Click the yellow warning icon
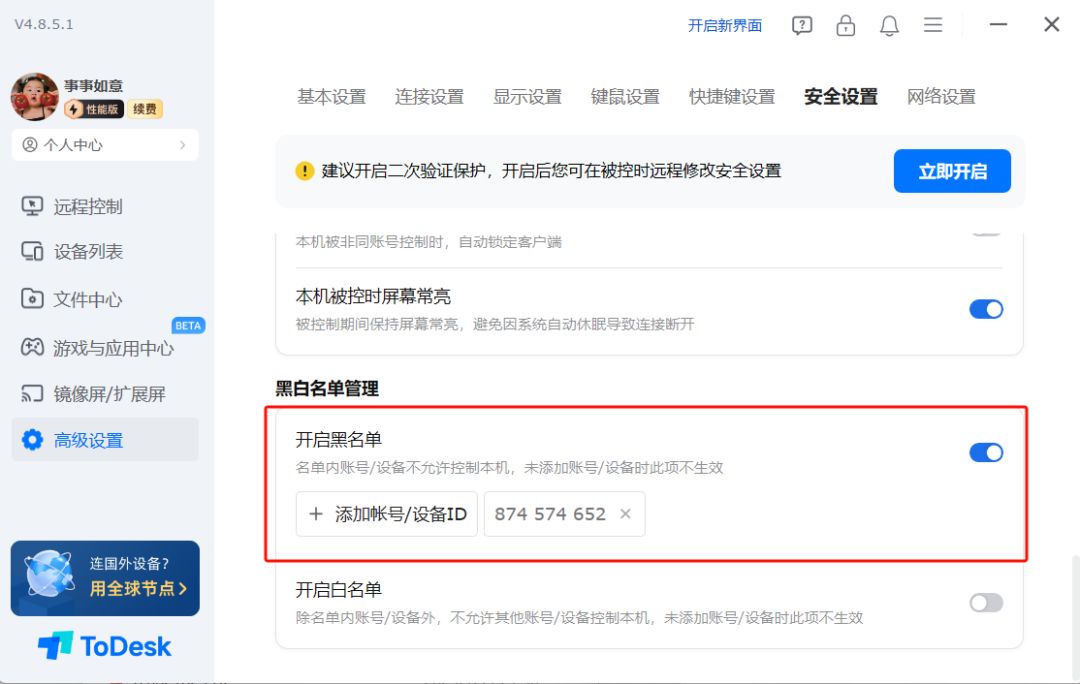Screen dimensions: 1080x684 tap(304, 171)
